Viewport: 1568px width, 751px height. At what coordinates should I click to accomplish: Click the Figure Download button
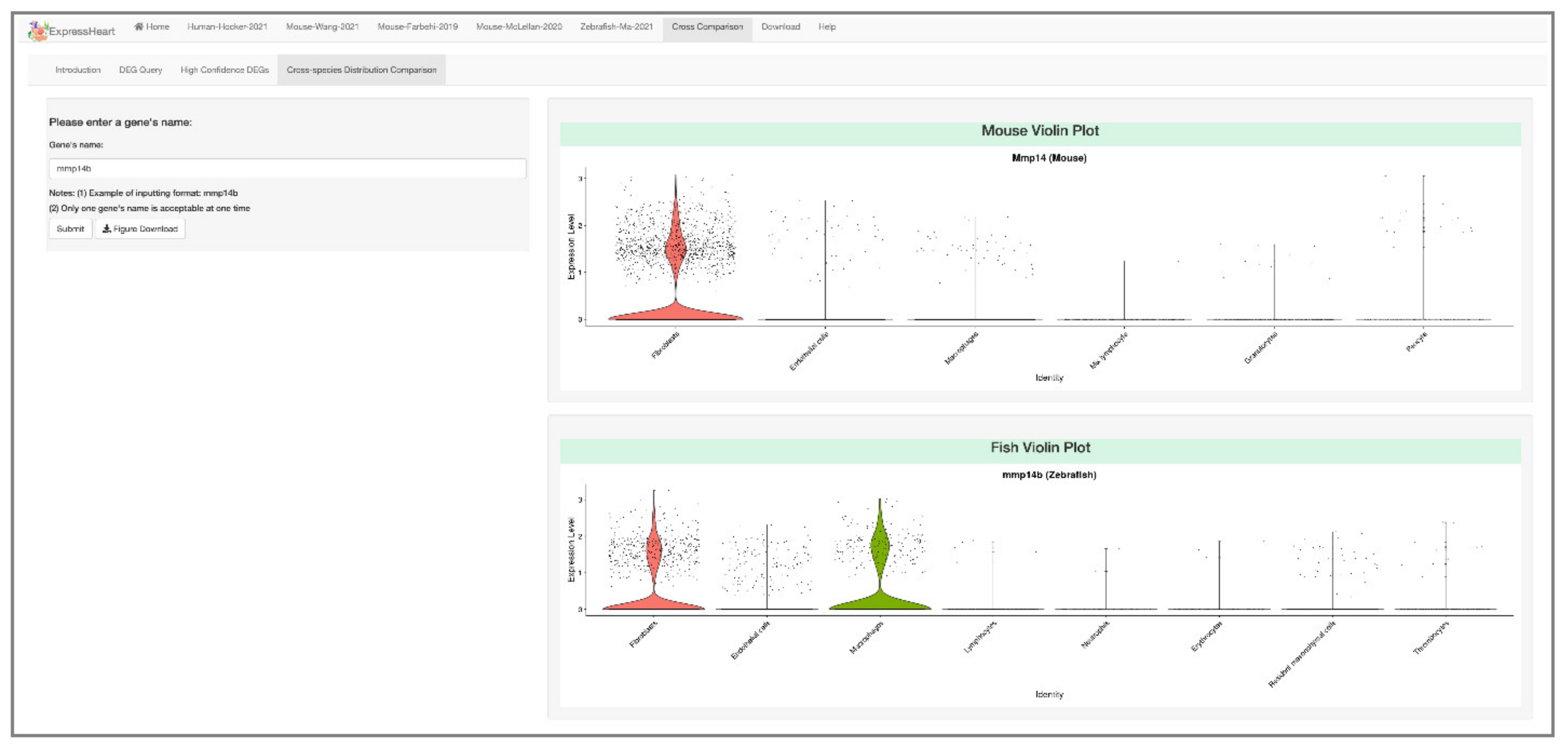[140, 229]
